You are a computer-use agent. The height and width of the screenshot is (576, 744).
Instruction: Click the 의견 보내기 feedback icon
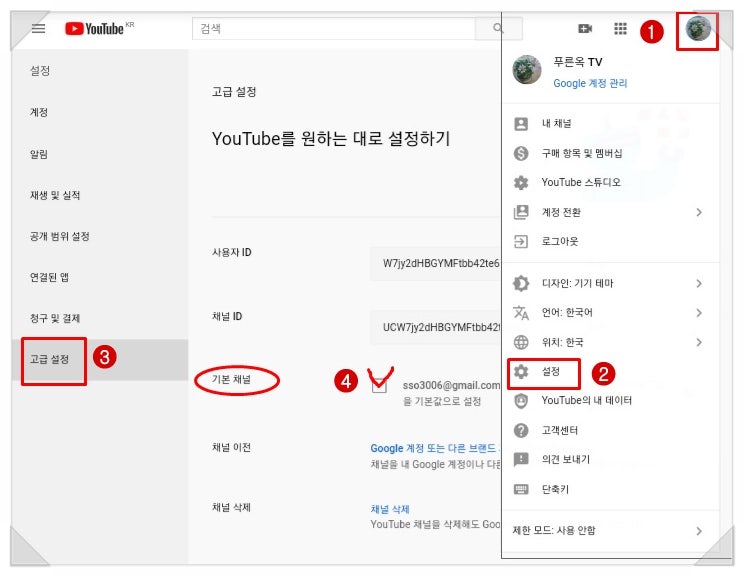pyautogui.click(x=521, y=459)
